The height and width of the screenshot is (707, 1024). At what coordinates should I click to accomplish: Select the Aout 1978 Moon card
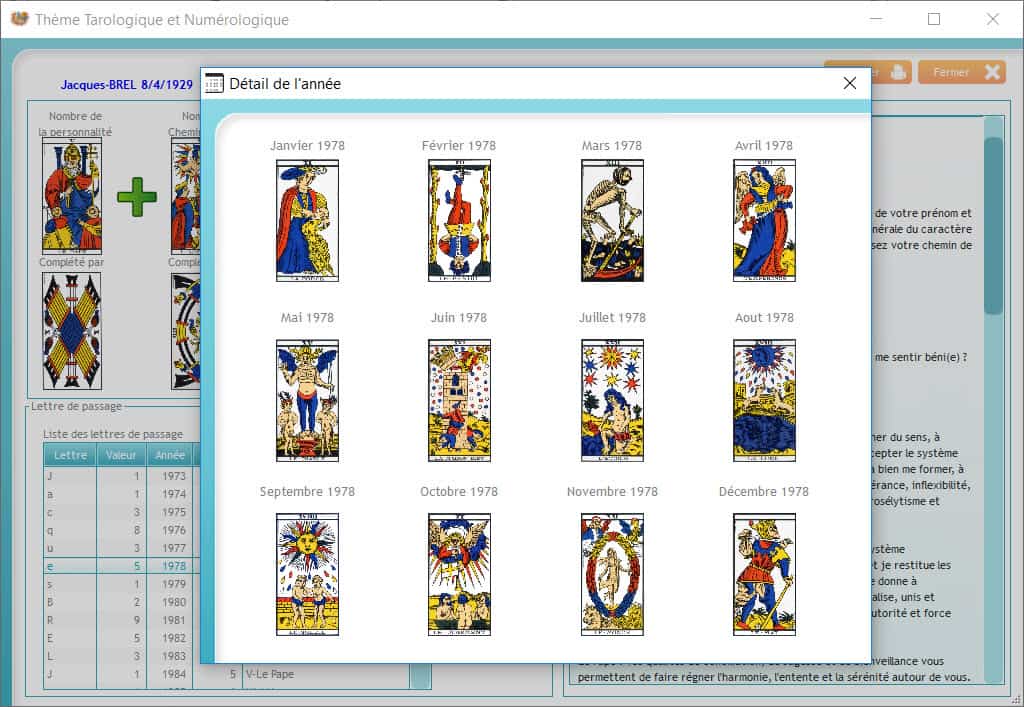764,400
